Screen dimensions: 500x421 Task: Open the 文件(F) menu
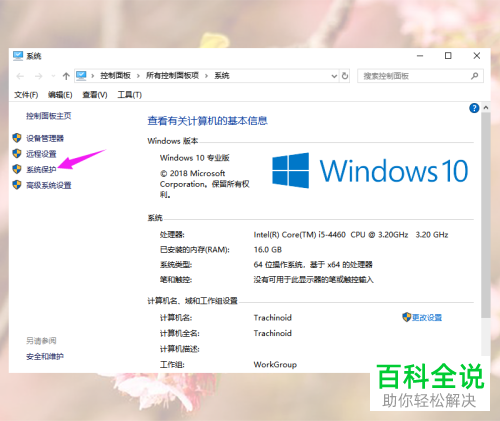tap(26, 95)
